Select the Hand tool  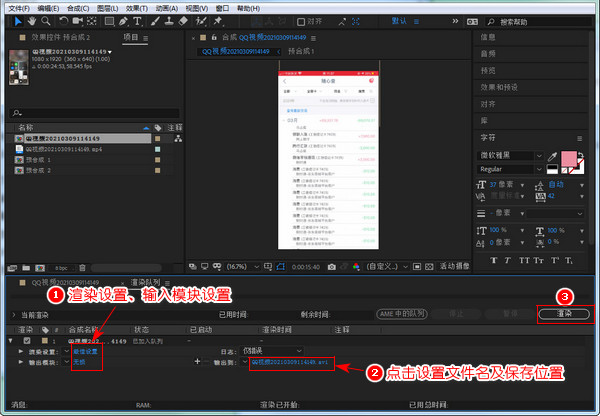[32, 21]
